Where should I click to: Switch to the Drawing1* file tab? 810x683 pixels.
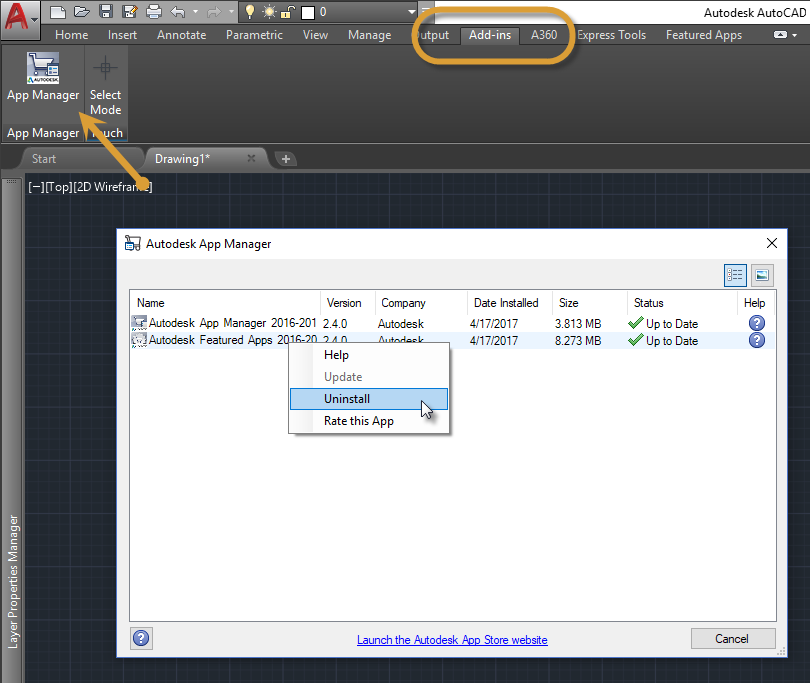click(x=182, y=159)
